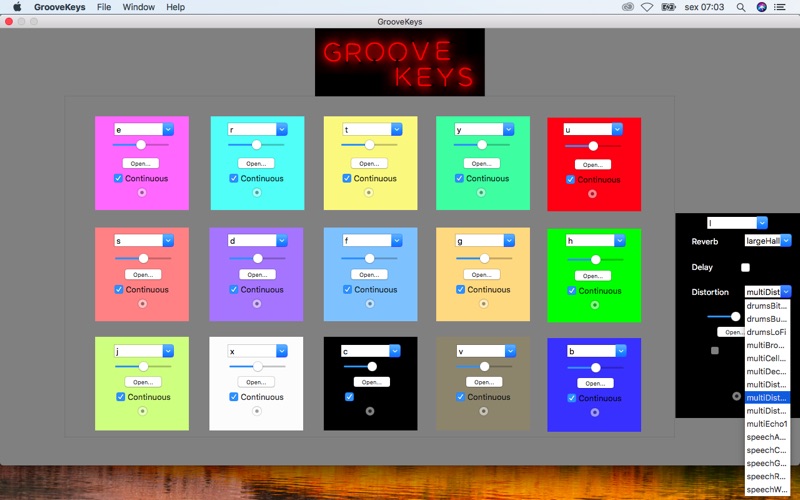
Task: Adjust the volume slider on the orange g pad
Action: click(484, 259)
